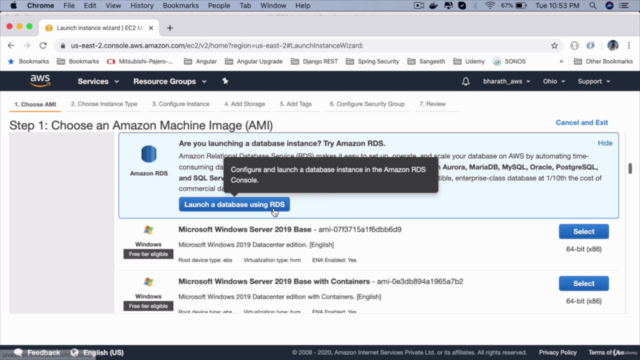Go to Configure Security Group step

tap(367, 104)
